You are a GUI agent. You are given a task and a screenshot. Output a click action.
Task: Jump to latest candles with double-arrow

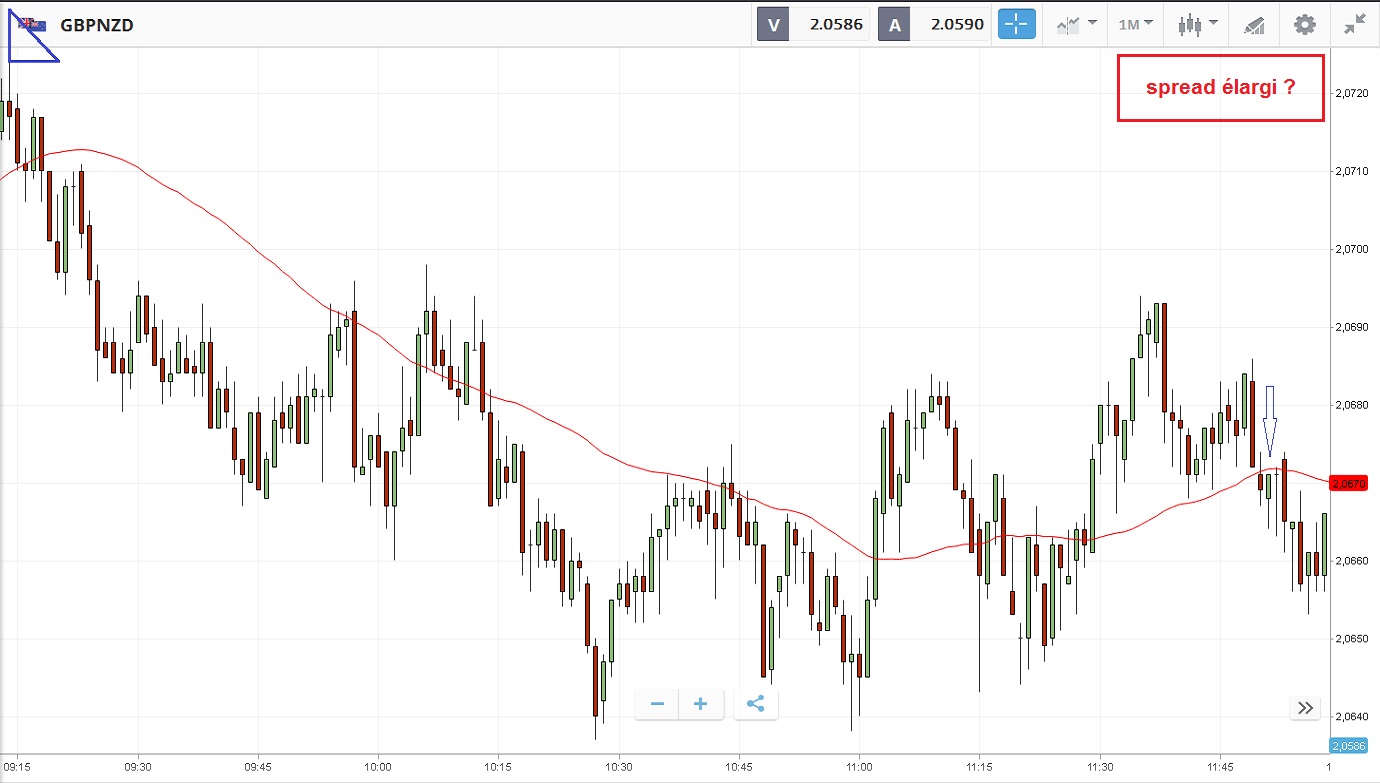pyautogui.click(x=1305, y=708)
